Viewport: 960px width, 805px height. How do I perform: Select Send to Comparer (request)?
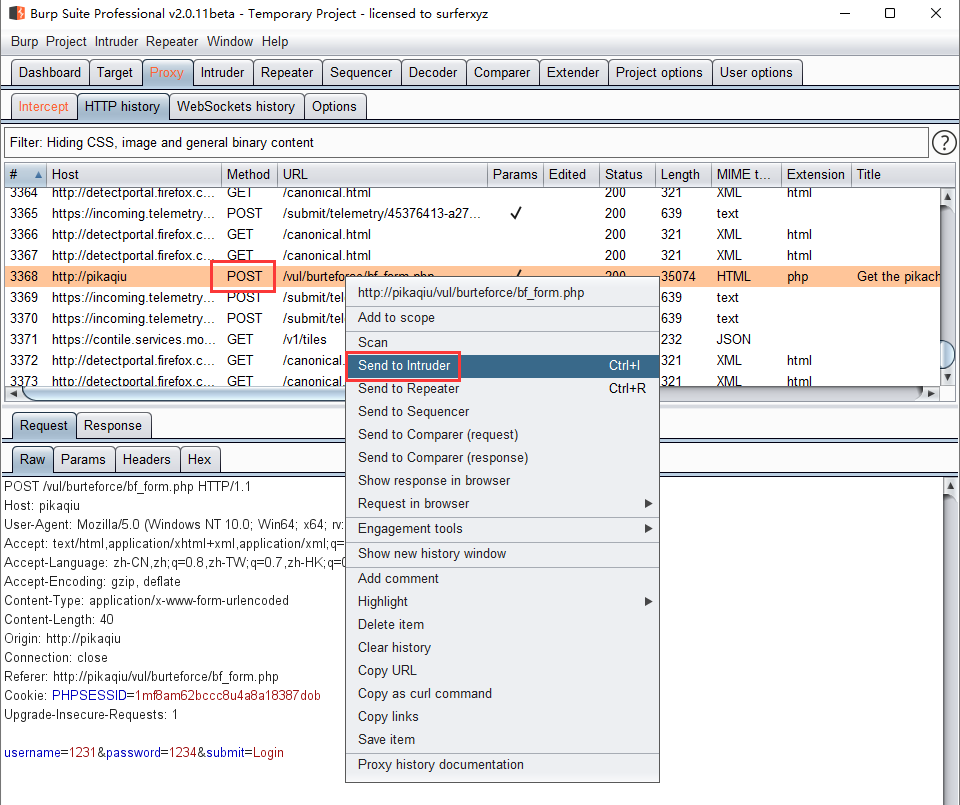(x=502, y=435)
